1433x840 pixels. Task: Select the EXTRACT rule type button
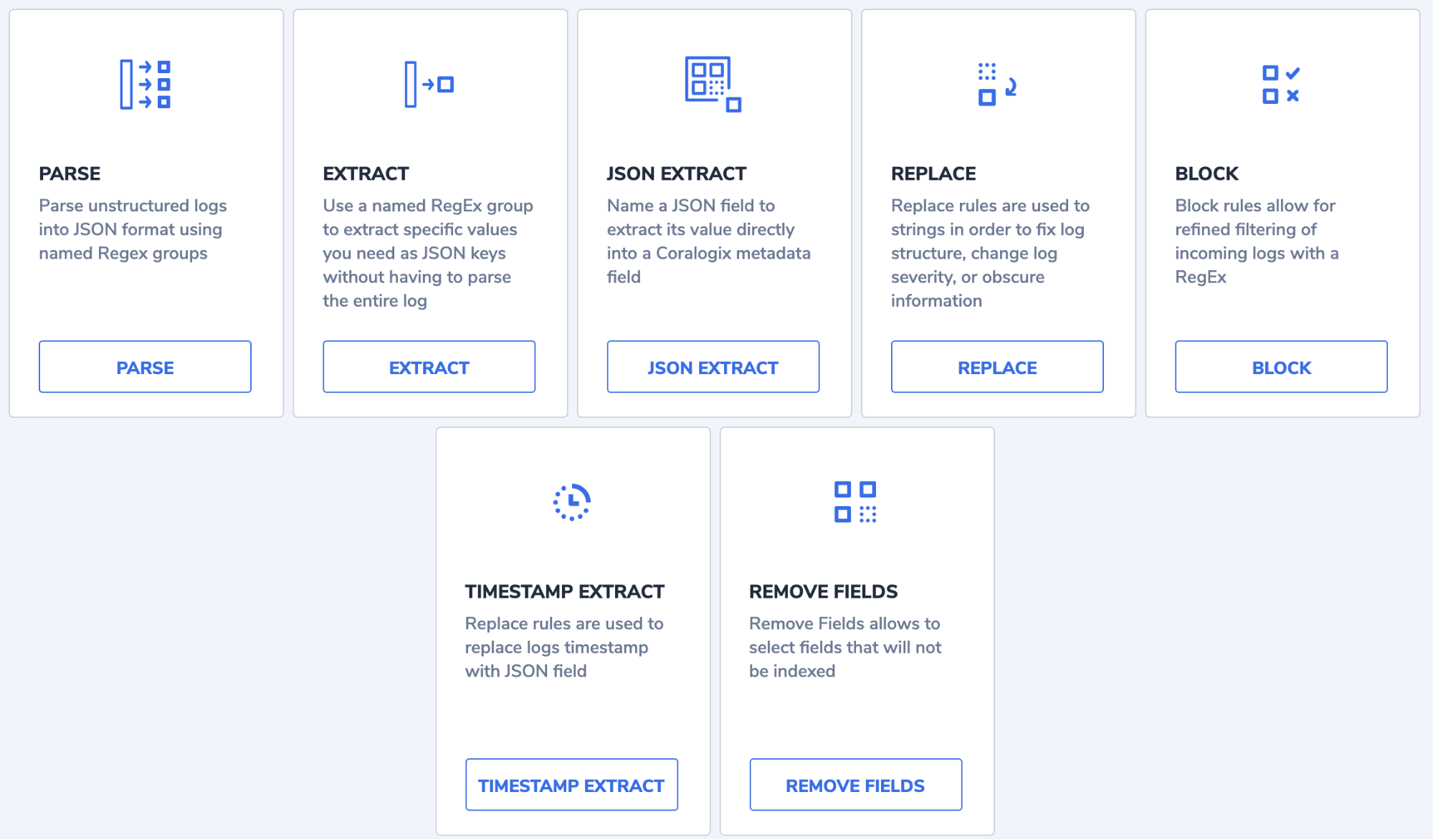click(x=429, y=367)
